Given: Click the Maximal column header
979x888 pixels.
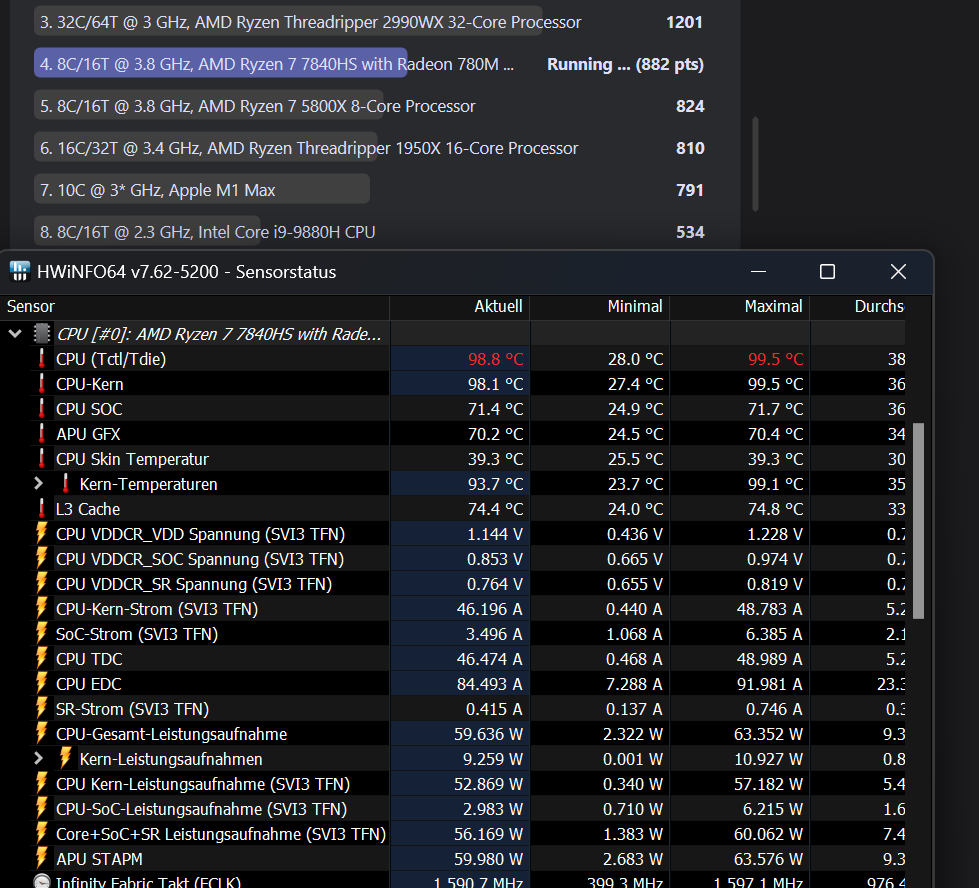Looking at the screenshot, I should coord(775,306).
